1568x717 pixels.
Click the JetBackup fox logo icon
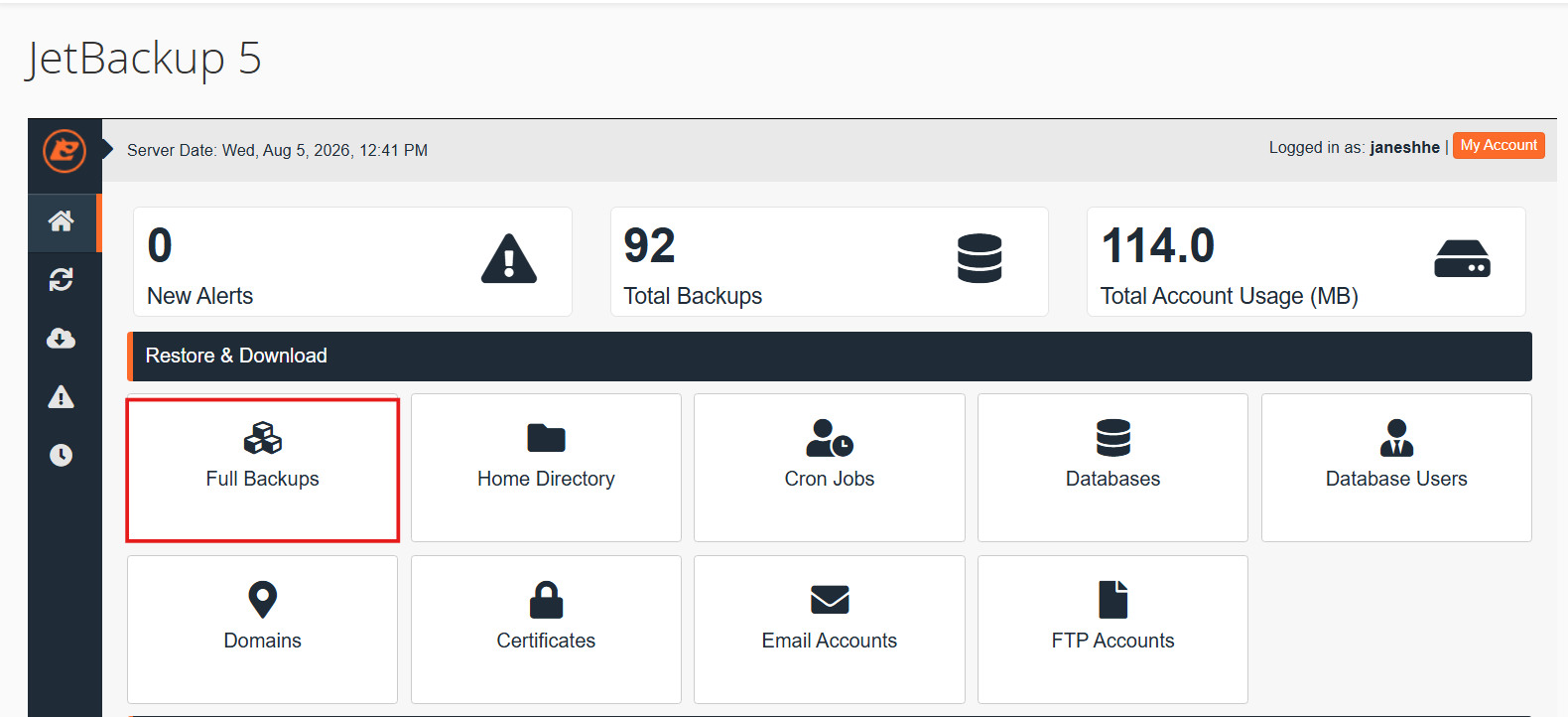65,151
